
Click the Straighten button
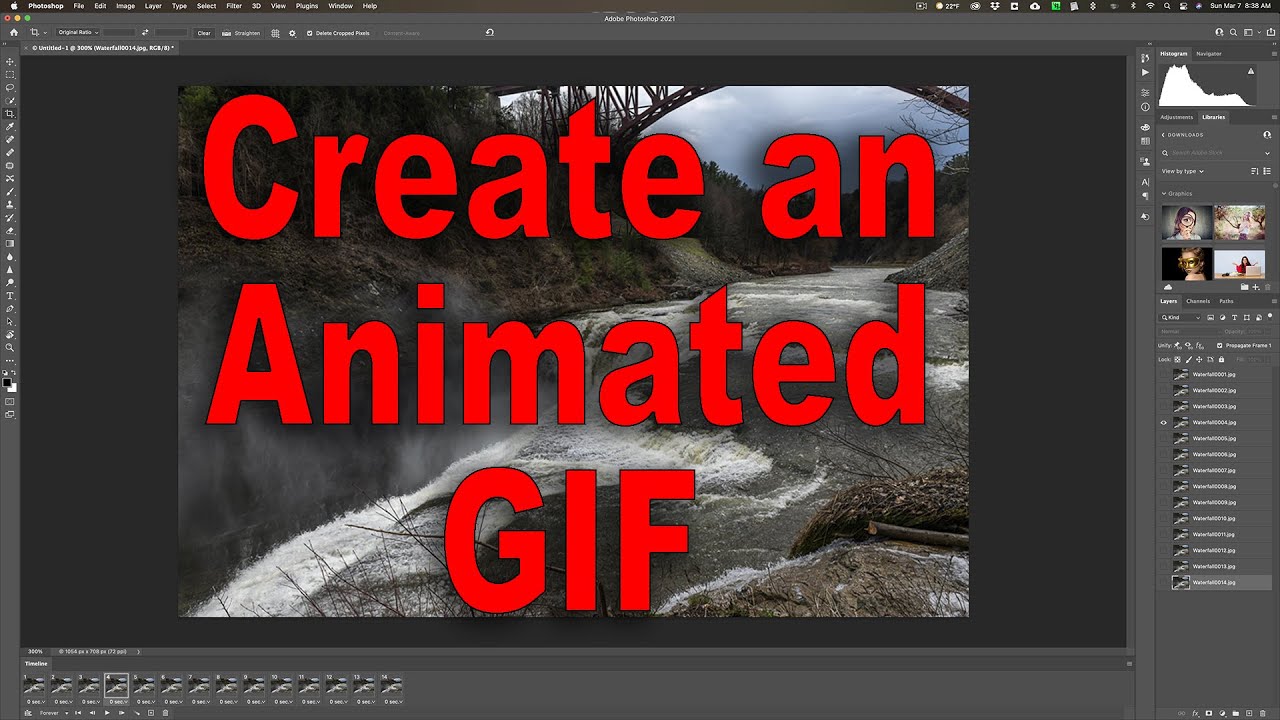(241, 33)
